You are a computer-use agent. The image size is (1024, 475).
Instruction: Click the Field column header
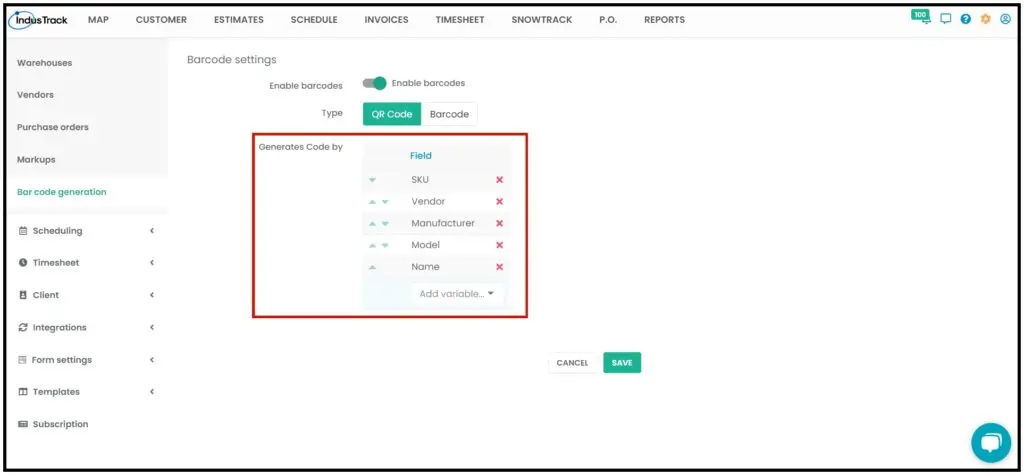421,156
